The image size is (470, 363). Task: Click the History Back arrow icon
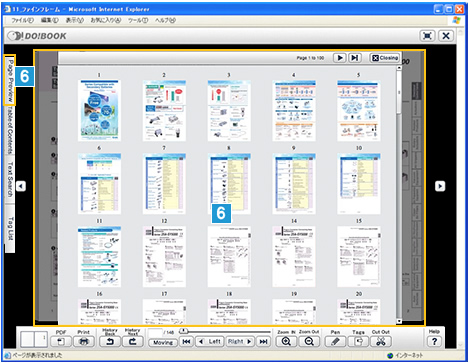tap(110, 342)
